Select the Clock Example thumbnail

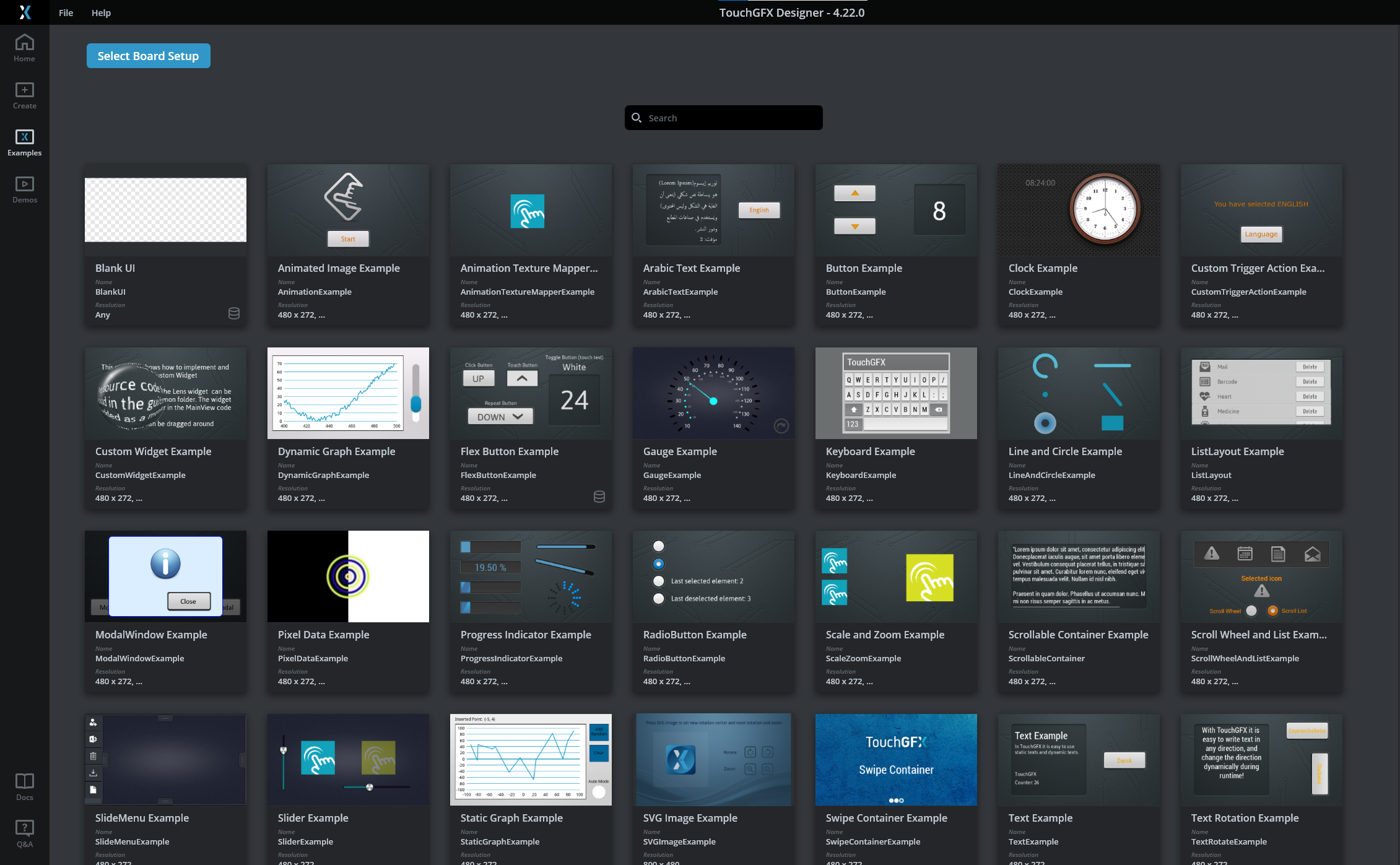tap(1079, 210)
